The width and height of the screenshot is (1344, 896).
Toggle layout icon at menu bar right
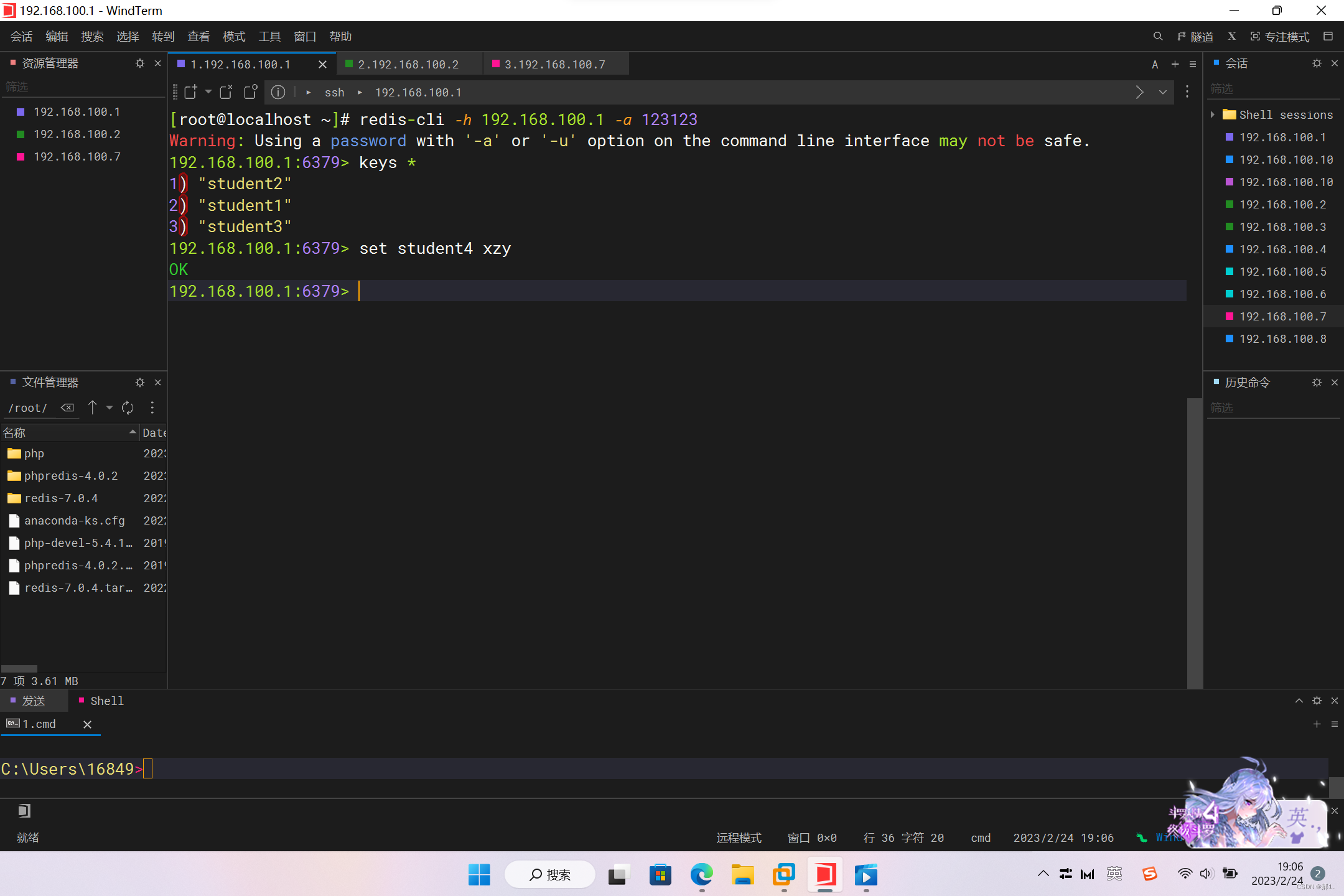[x=1328, y=37]
